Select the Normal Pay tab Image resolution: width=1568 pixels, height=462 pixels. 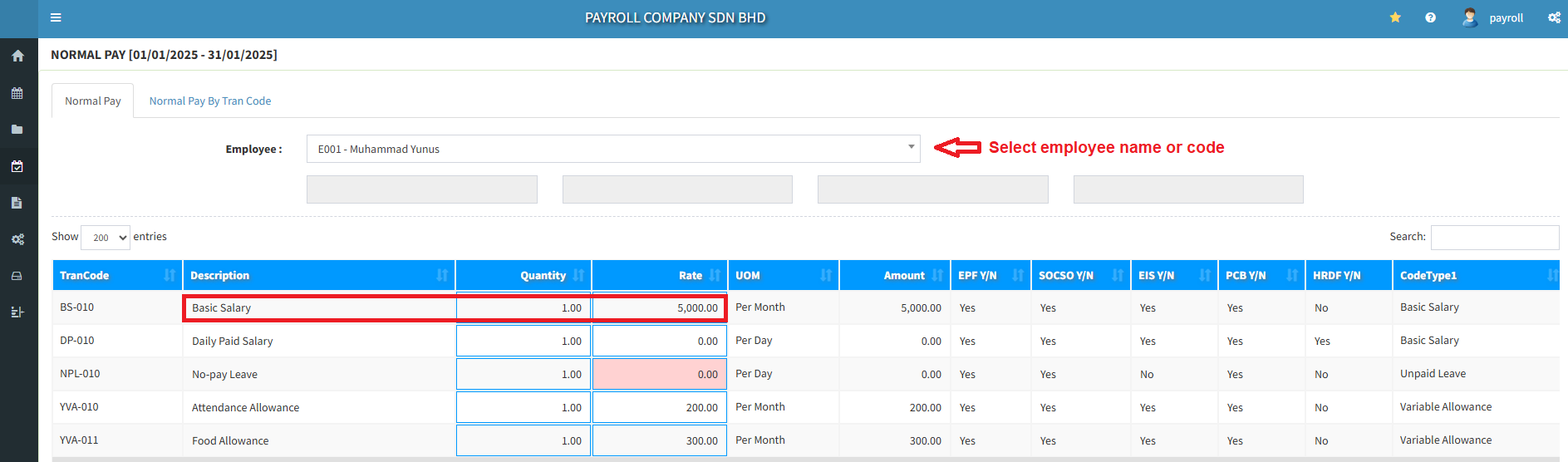[93, 101]
